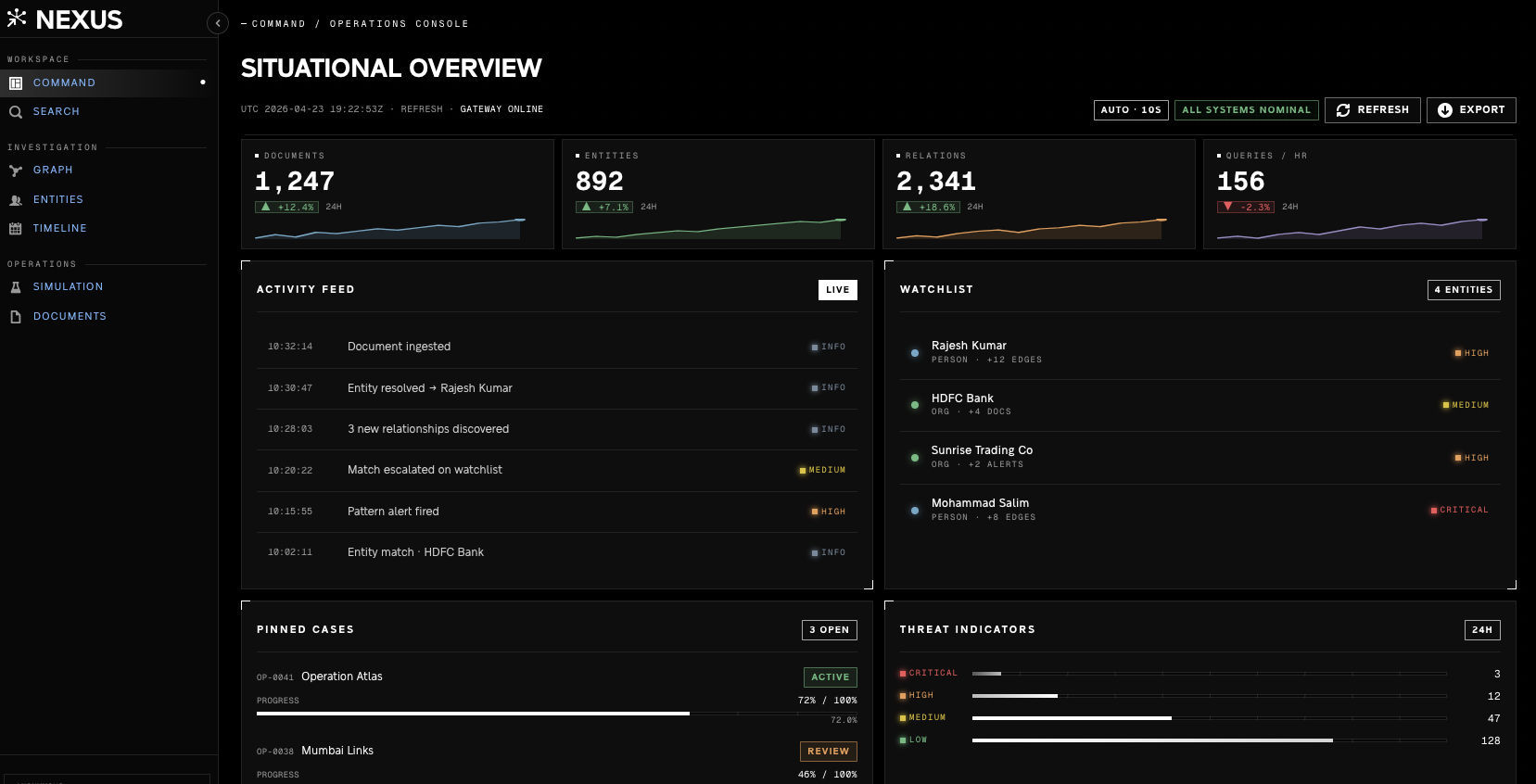Click blue dot beside Mohammad Salim
The image size is (1536, 784).
915,511
